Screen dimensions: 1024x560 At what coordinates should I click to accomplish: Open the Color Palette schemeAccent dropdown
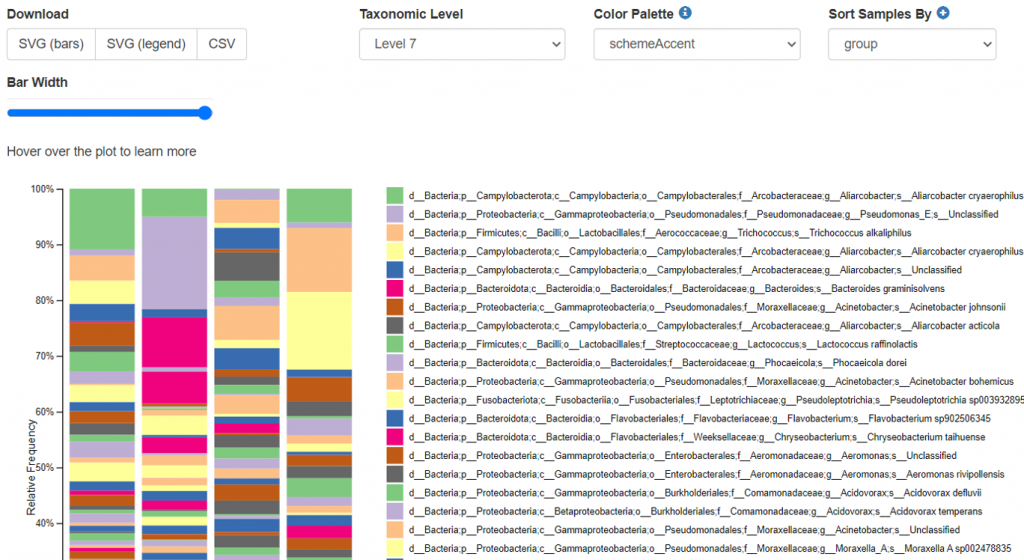[697, 44]
